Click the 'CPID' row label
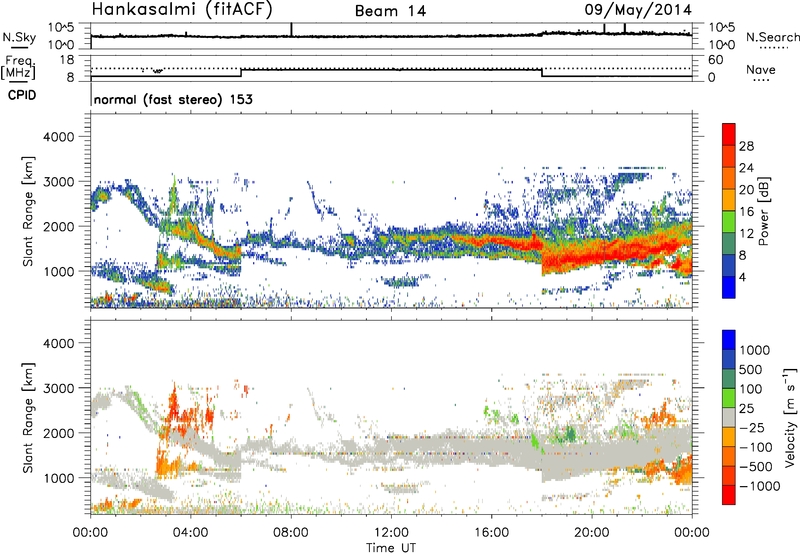This screenshot has width=800, height=554. 22,95
